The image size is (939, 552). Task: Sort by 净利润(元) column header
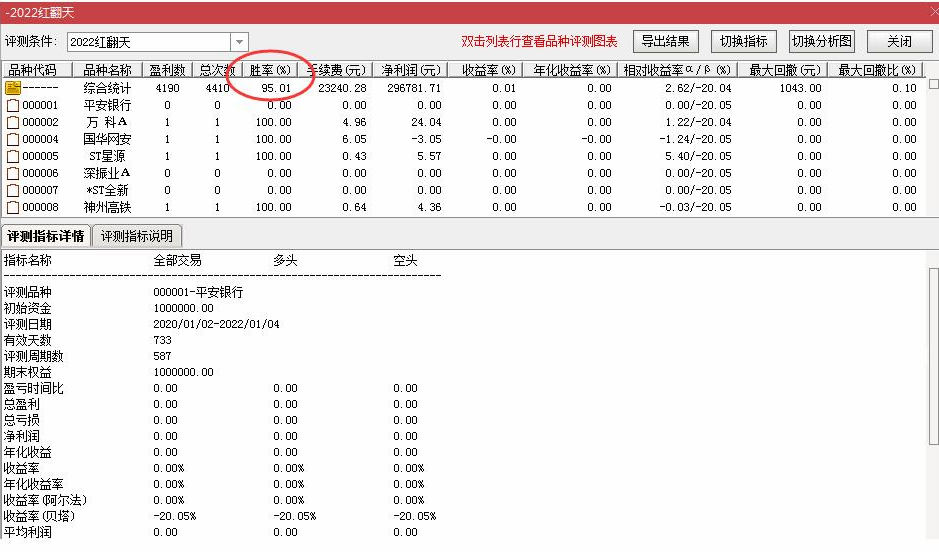pos(411,70)
